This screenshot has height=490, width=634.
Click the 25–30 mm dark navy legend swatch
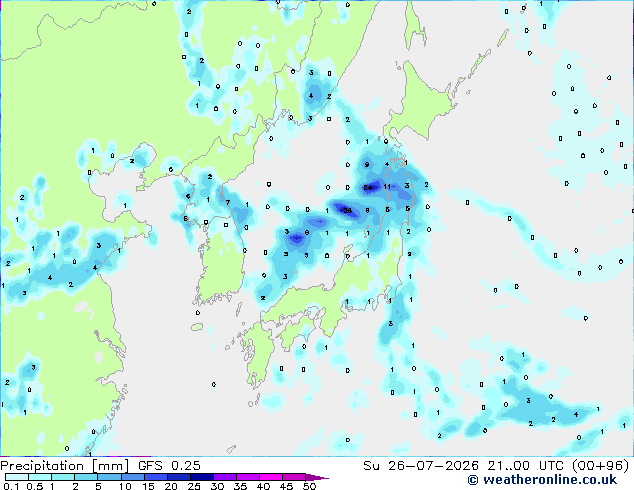coord(202,477)
